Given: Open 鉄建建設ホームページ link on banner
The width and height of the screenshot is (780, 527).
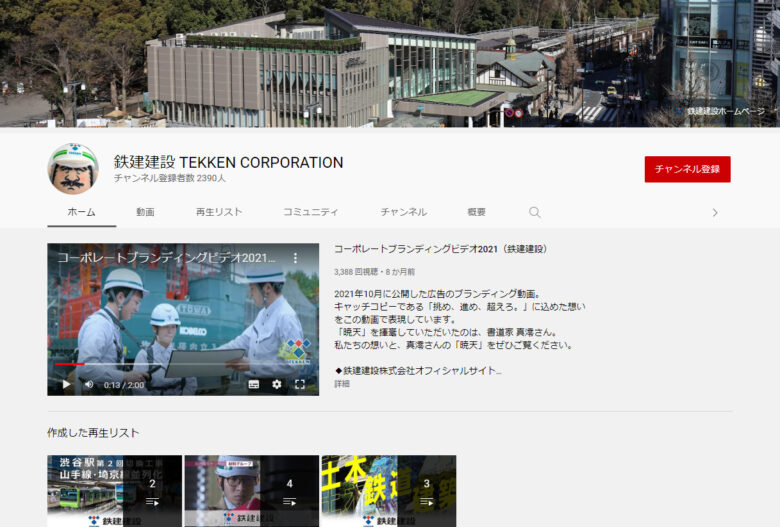Looking at the screenshot, I should (x=721, y=111).
